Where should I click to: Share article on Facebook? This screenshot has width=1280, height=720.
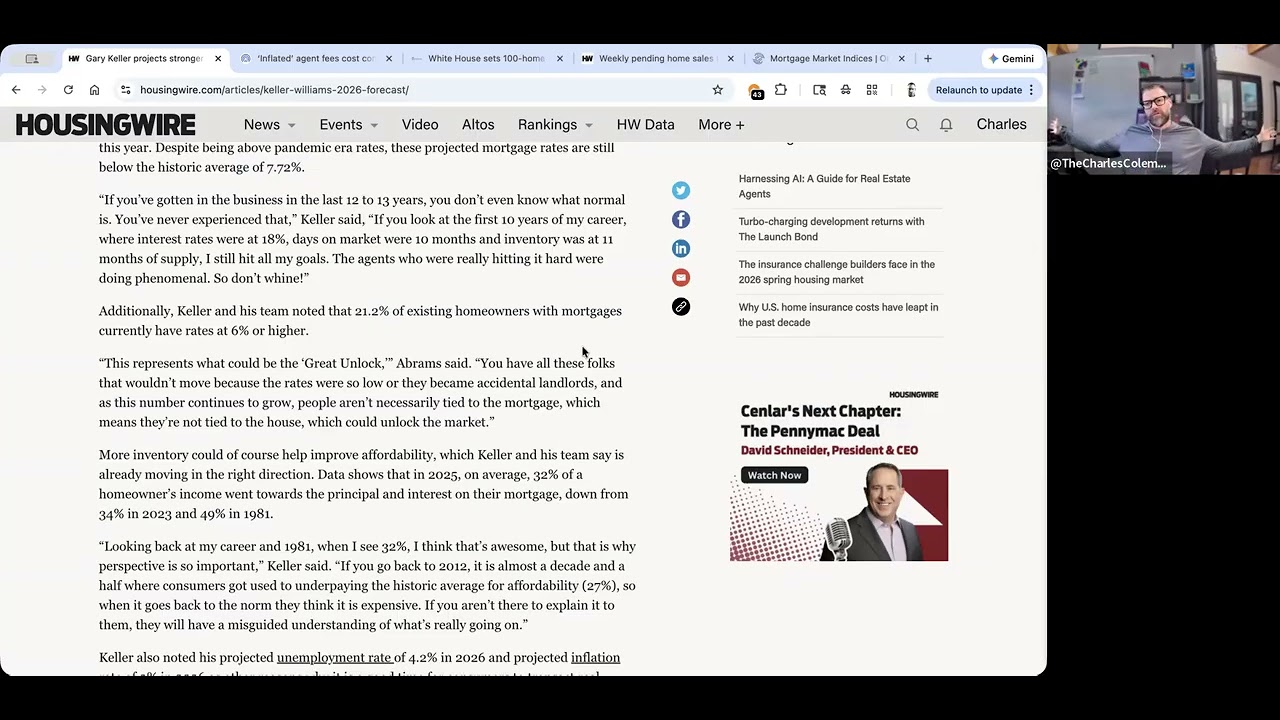coord(681,219)
